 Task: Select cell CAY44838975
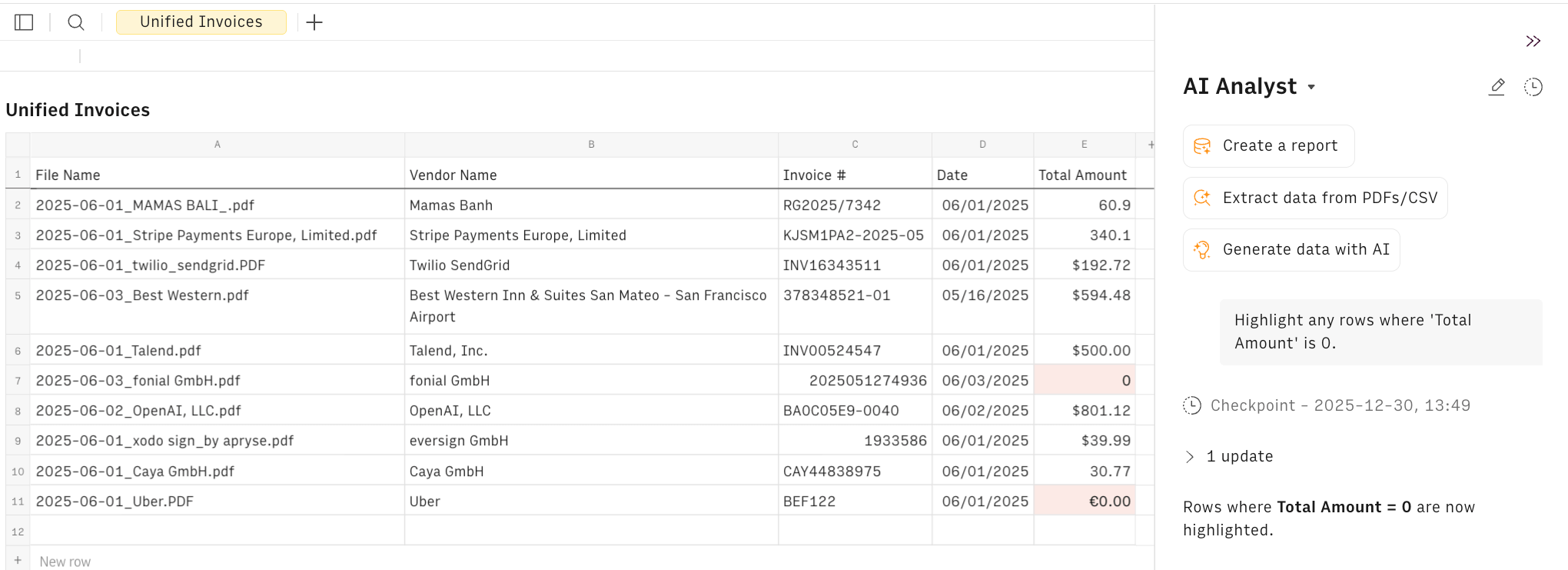[x=855, y=472]
